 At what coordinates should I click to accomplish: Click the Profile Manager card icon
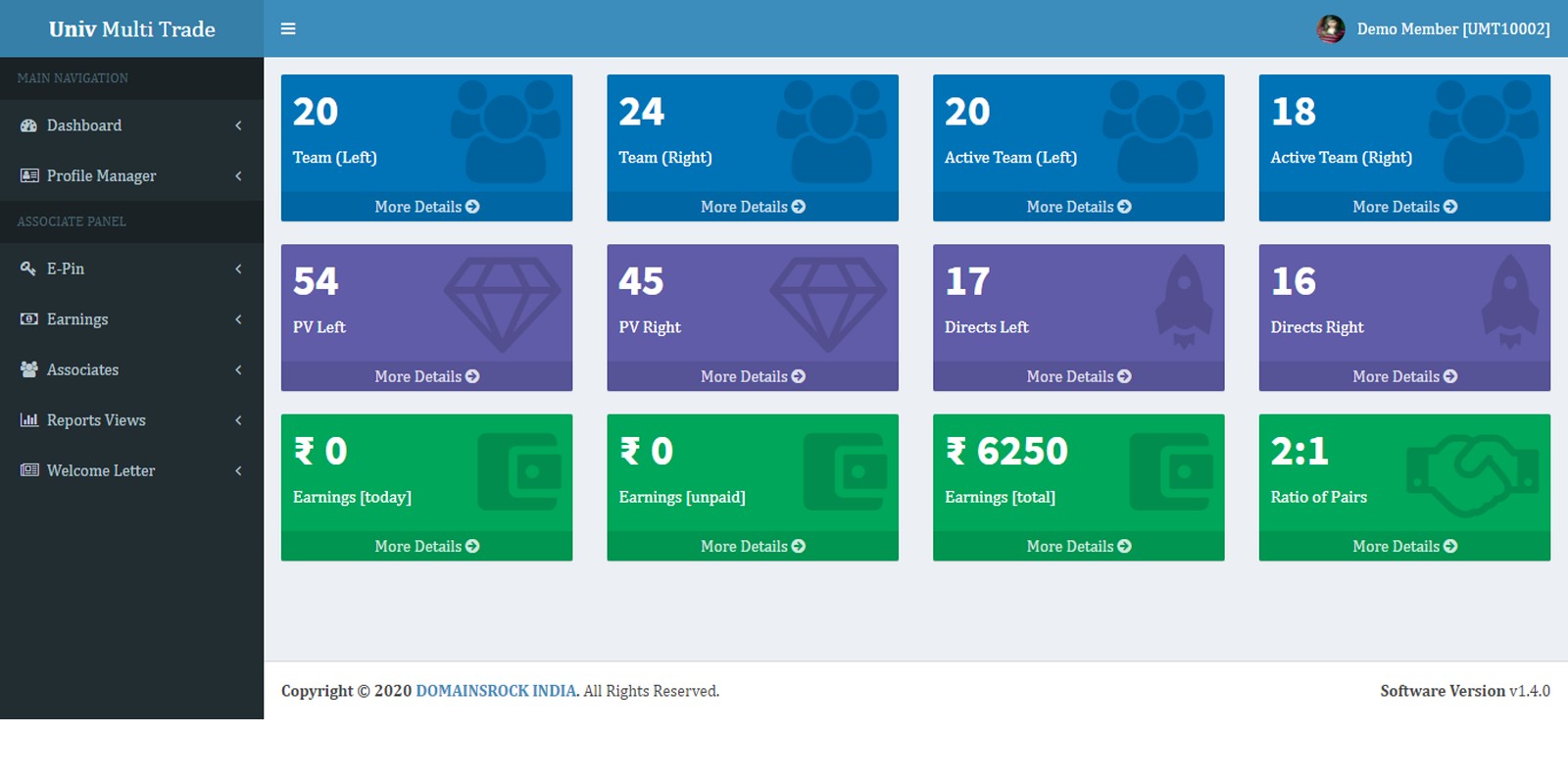click(x=29, y=175)
